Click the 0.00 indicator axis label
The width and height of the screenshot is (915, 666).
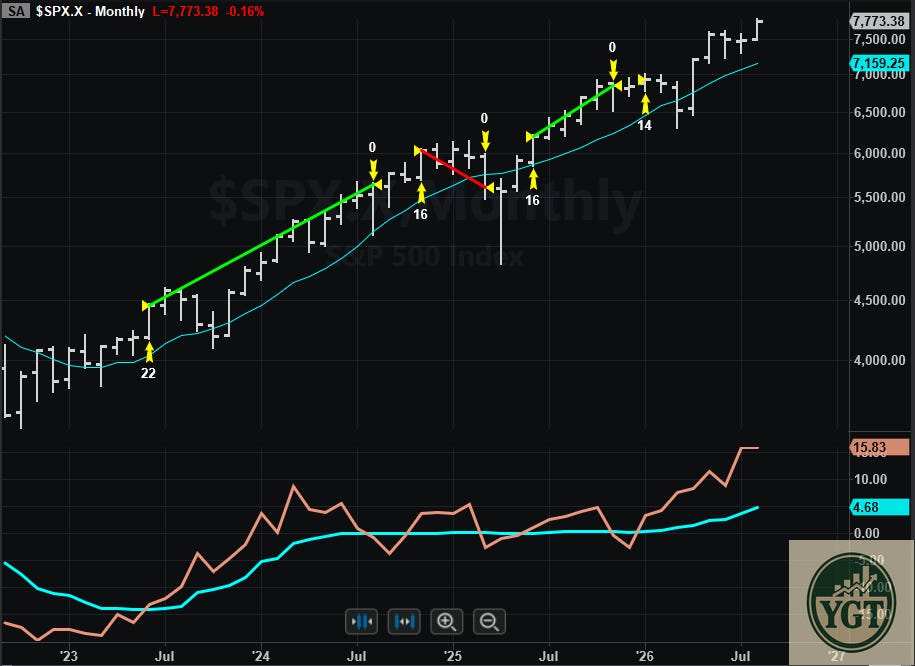click(866, 533)
